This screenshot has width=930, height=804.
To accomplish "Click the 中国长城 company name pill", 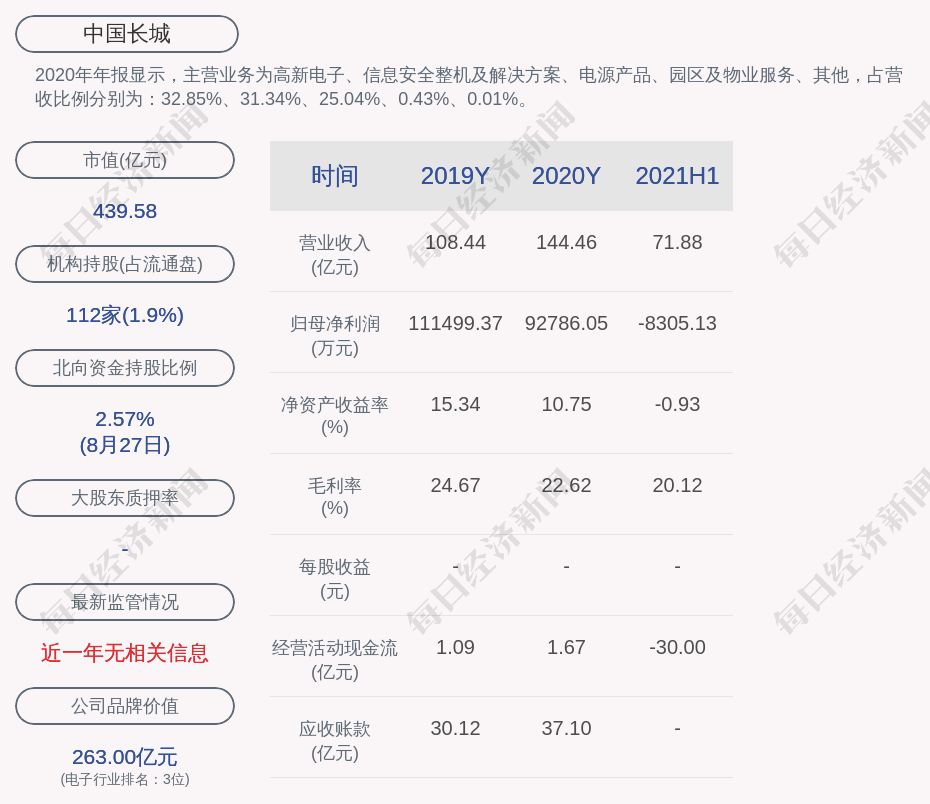I will point(126,34).
